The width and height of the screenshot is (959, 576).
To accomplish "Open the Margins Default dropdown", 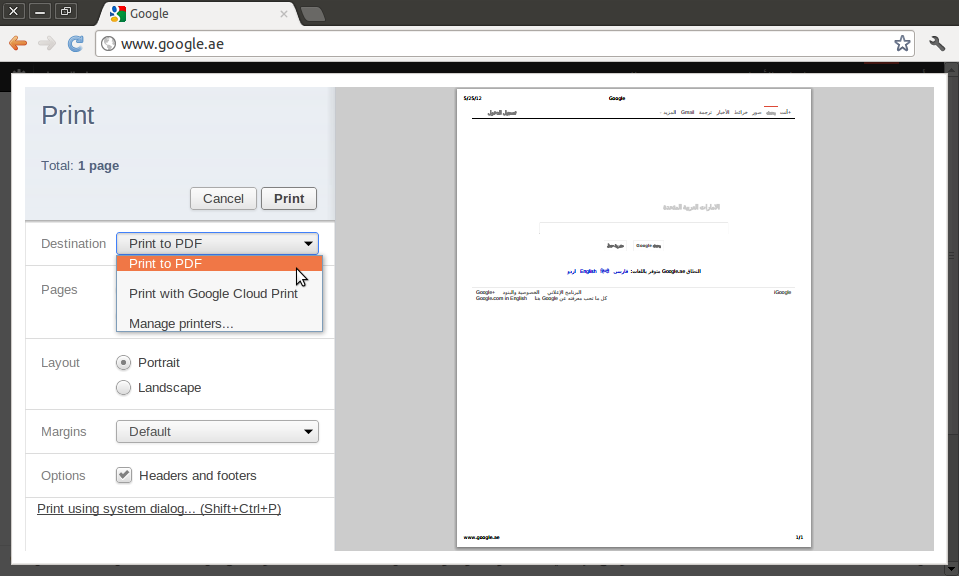I will click(217, 432).
